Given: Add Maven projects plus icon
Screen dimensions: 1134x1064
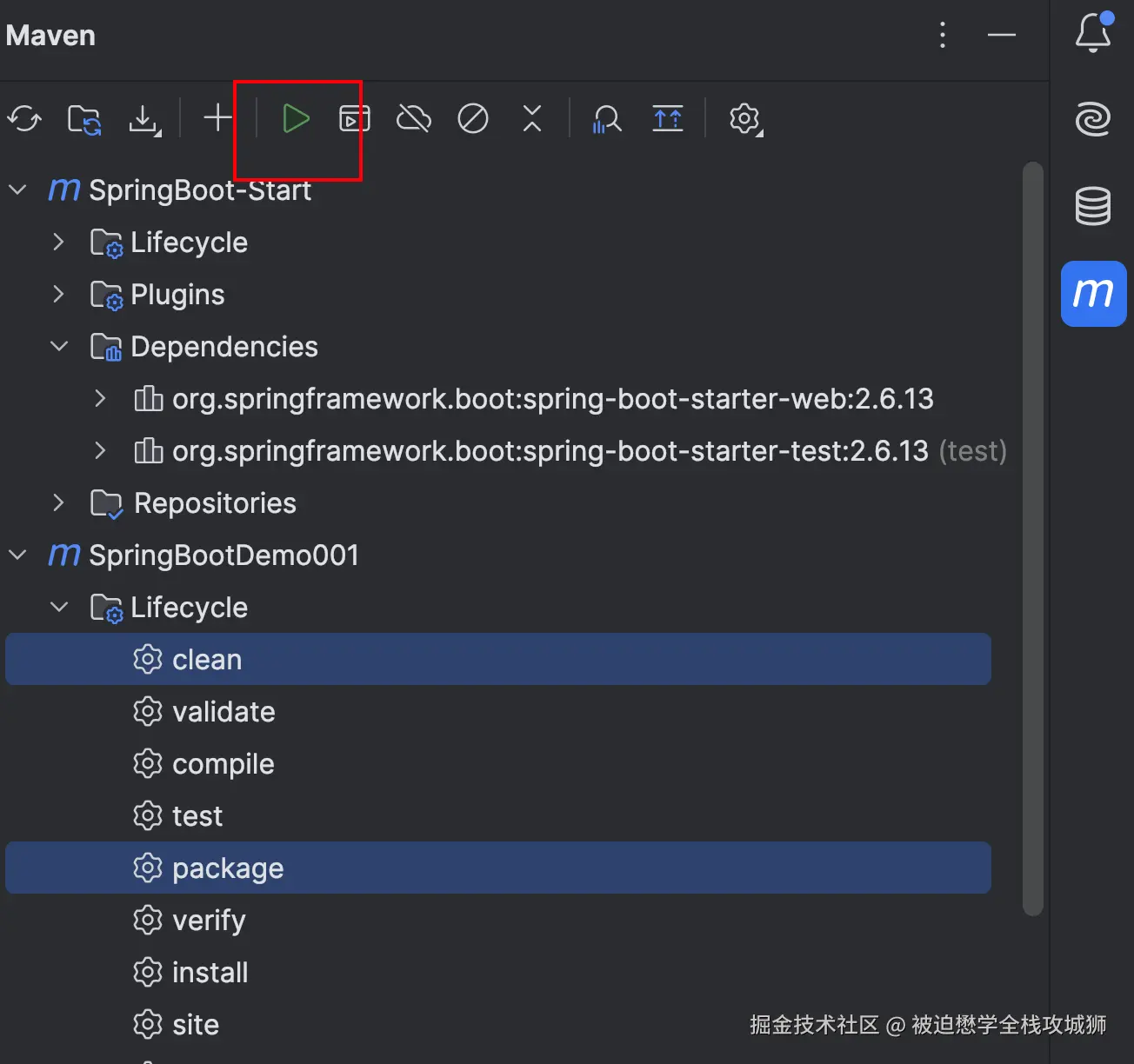Looking at the screenshot, I should click(218, 118).
